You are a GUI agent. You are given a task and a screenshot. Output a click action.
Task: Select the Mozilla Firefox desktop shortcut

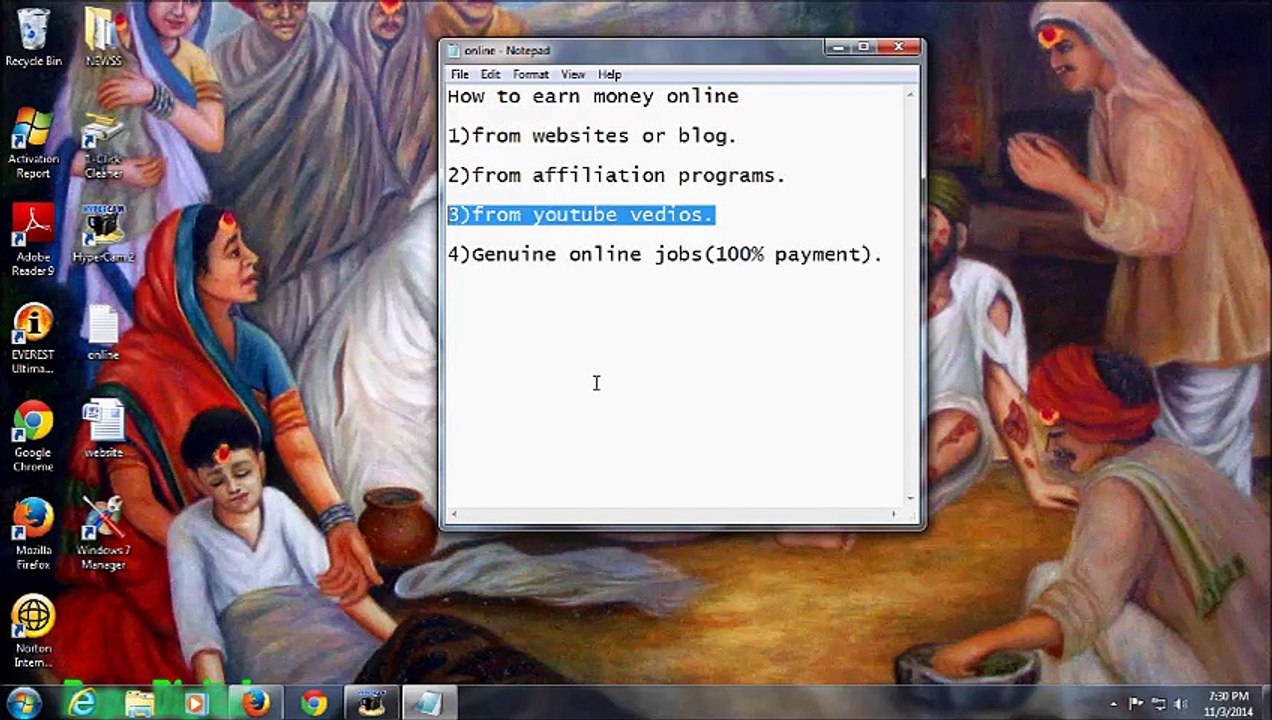tap(33, 535)
